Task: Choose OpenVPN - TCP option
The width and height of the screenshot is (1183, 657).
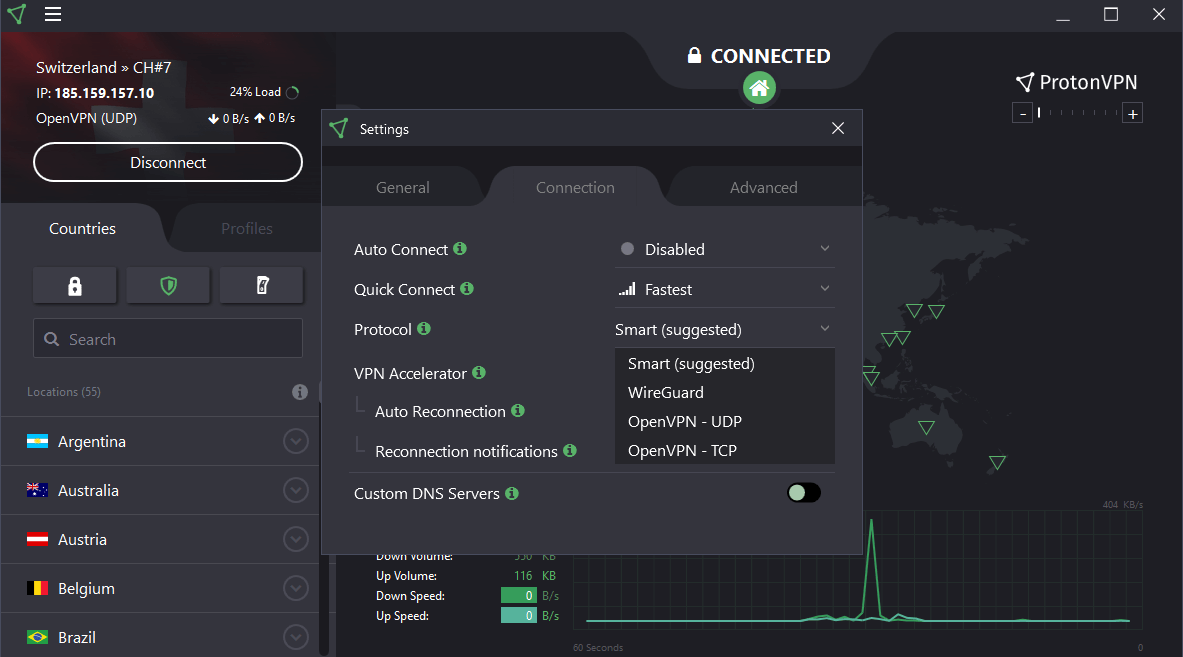Action: tap(682, 451)
